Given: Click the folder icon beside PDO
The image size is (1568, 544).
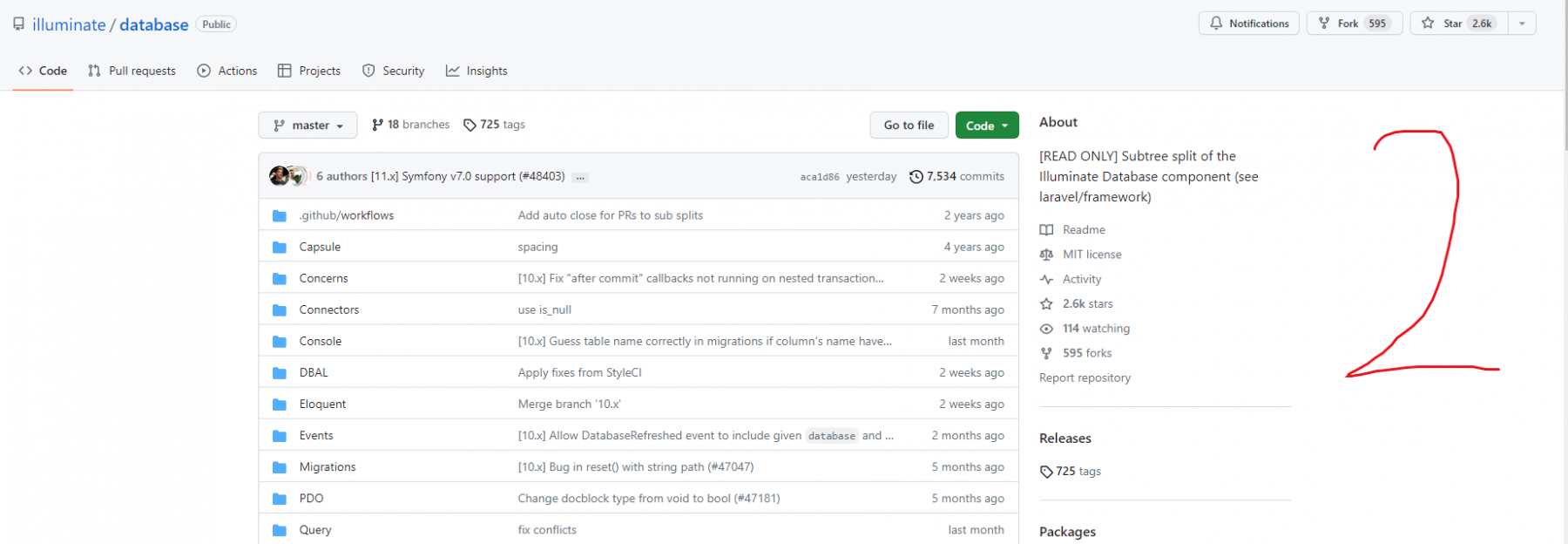Looking at the screenshot, I should 280,498.
